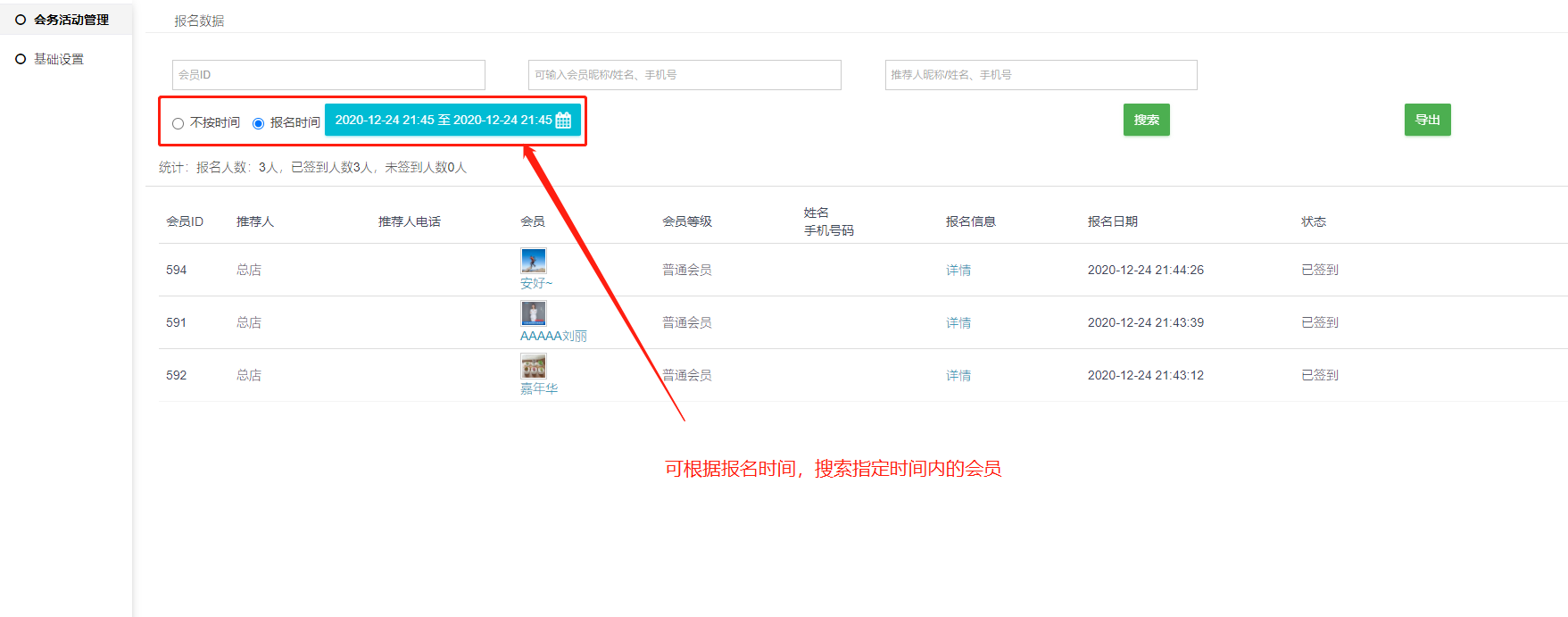The height and width of the screenshot is (617, 1568).
Task: Click member ID cell 592
Action: pyautogui.click(x=177, y=375)
